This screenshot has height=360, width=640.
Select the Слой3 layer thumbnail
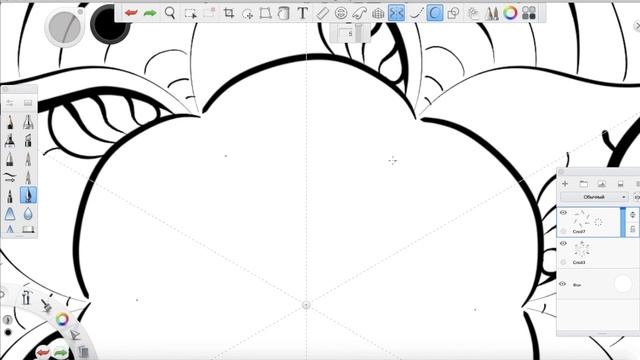click(x=582, y=250)
